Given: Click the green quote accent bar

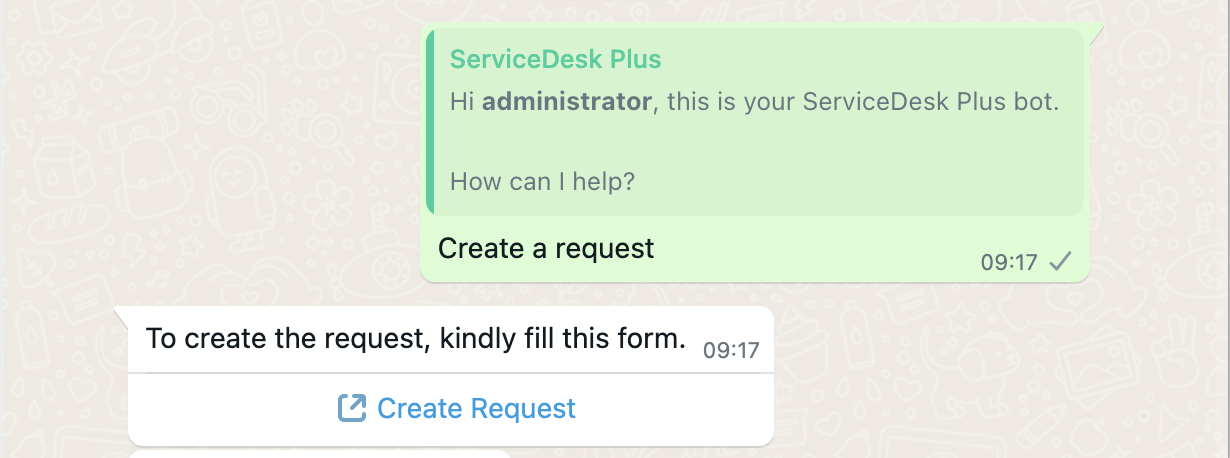Looking at the screenshot, I should tap(430, 122).
